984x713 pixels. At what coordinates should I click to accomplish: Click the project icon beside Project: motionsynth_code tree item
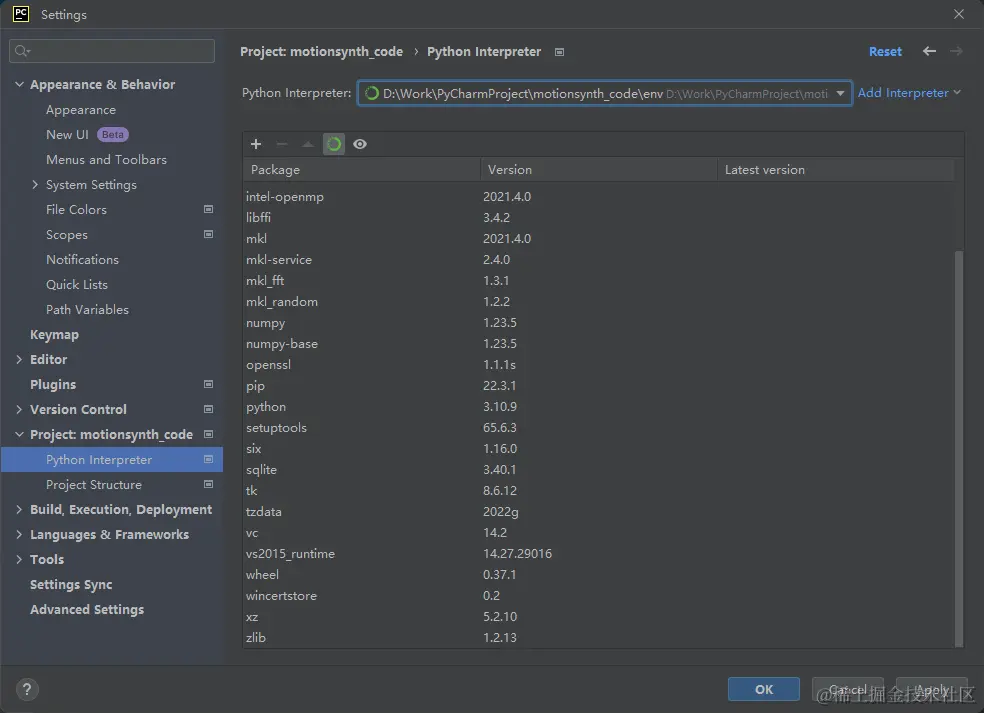tap(208, 434)
